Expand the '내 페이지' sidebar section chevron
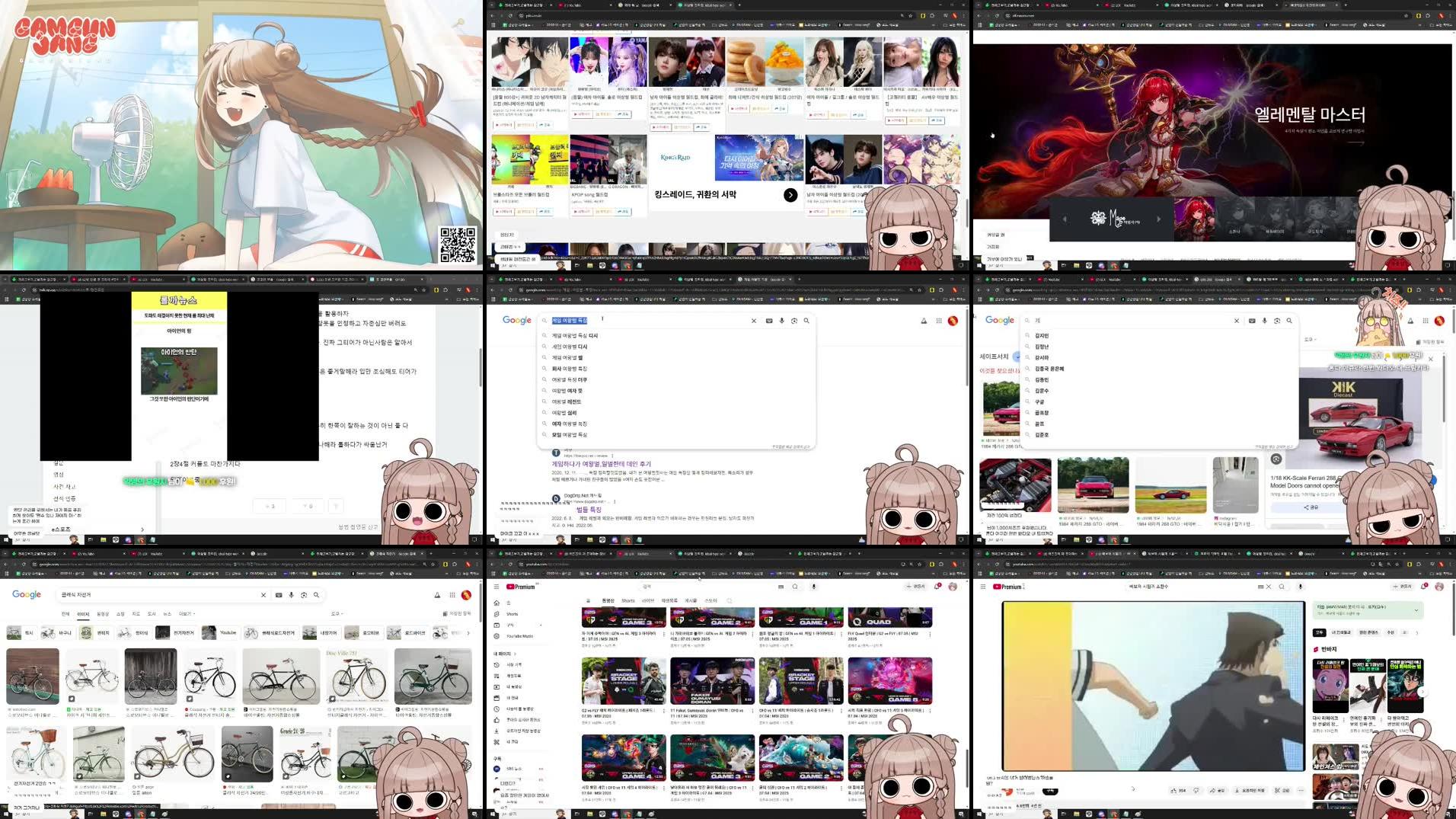This screenshot has height=819, width=1456. click(515, 654)
